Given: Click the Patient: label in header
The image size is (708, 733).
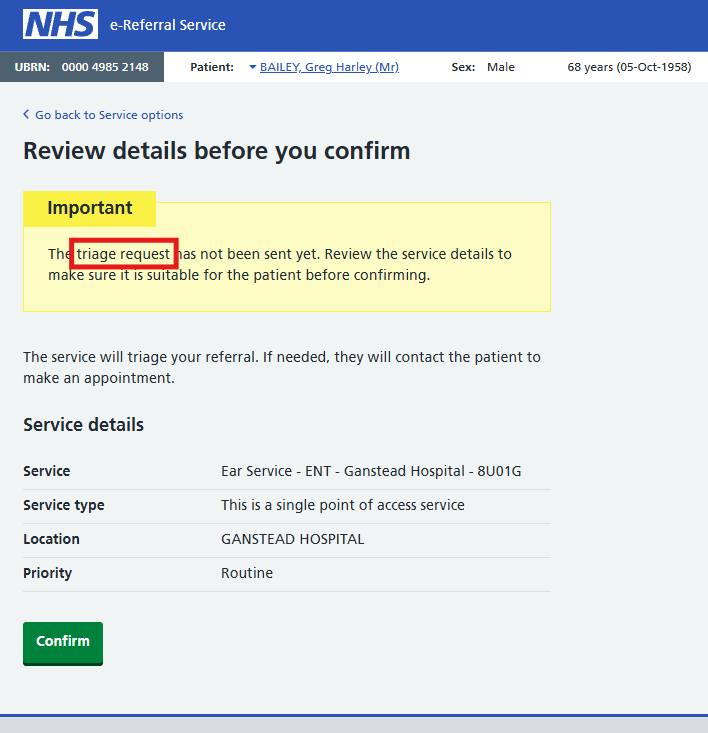Looking at the screenshot, I should point(212,67).
